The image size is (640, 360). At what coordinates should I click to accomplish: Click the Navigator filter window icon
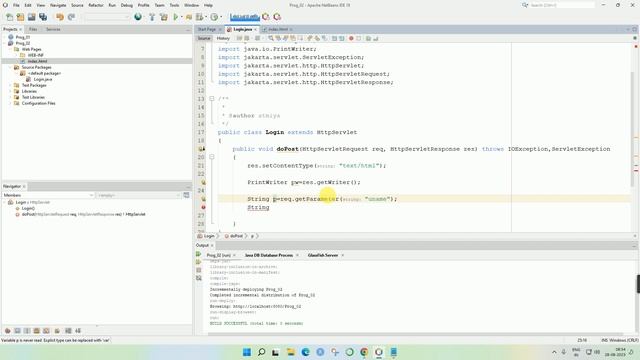187,195
